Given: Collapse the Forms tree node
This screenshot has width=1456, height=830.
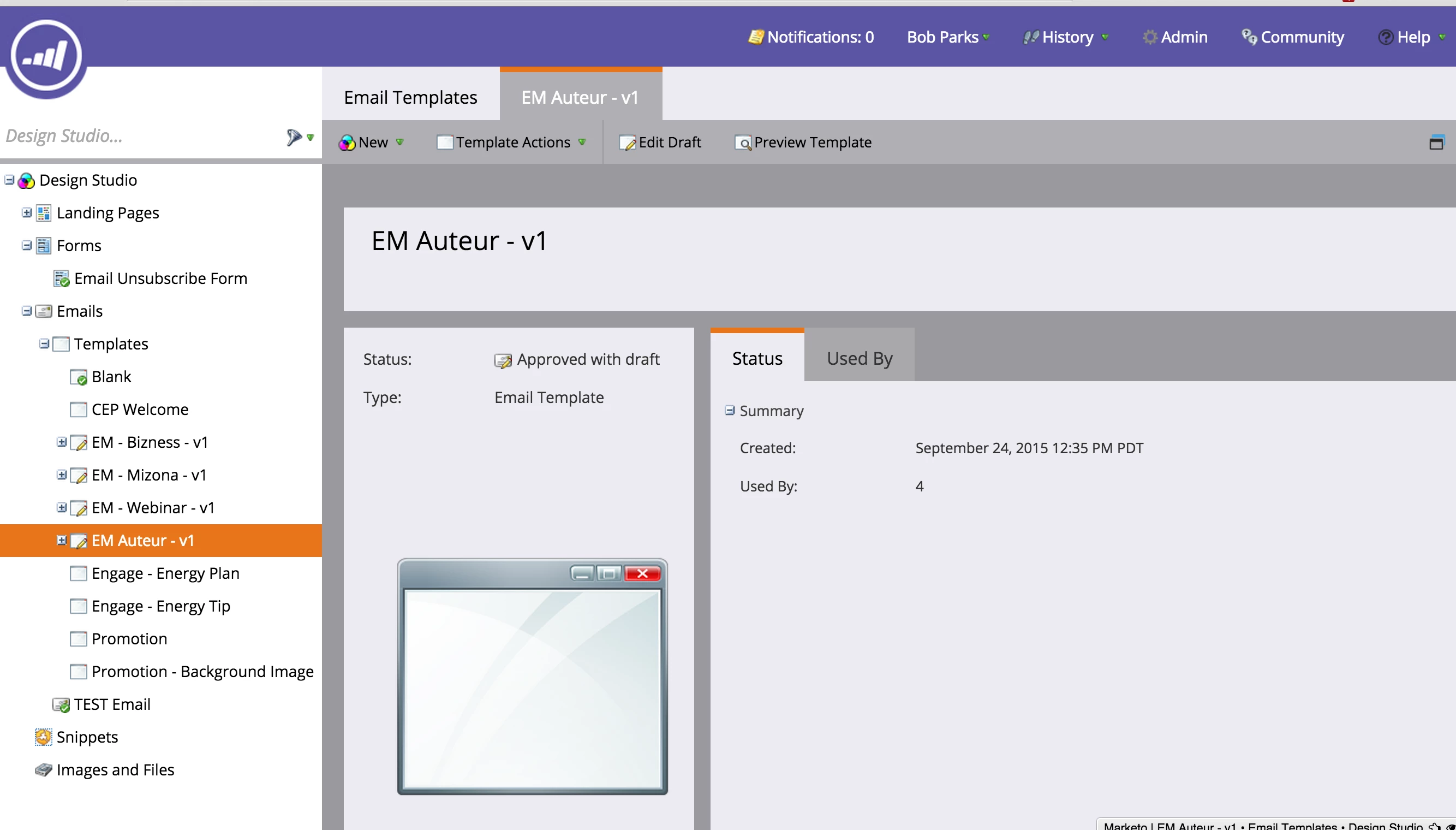Looking at the screenshot, I should click(x=26, y=246).
